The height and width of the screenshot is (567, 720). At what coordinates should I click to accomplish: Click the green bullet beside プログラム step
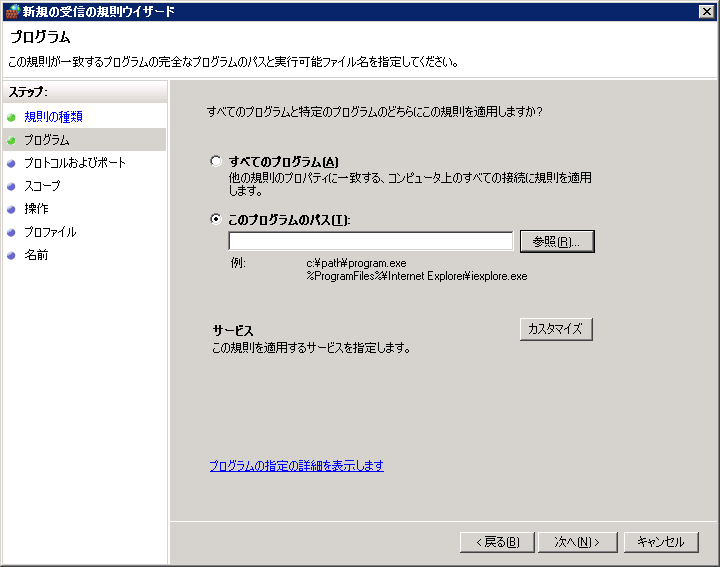(12, 140)
